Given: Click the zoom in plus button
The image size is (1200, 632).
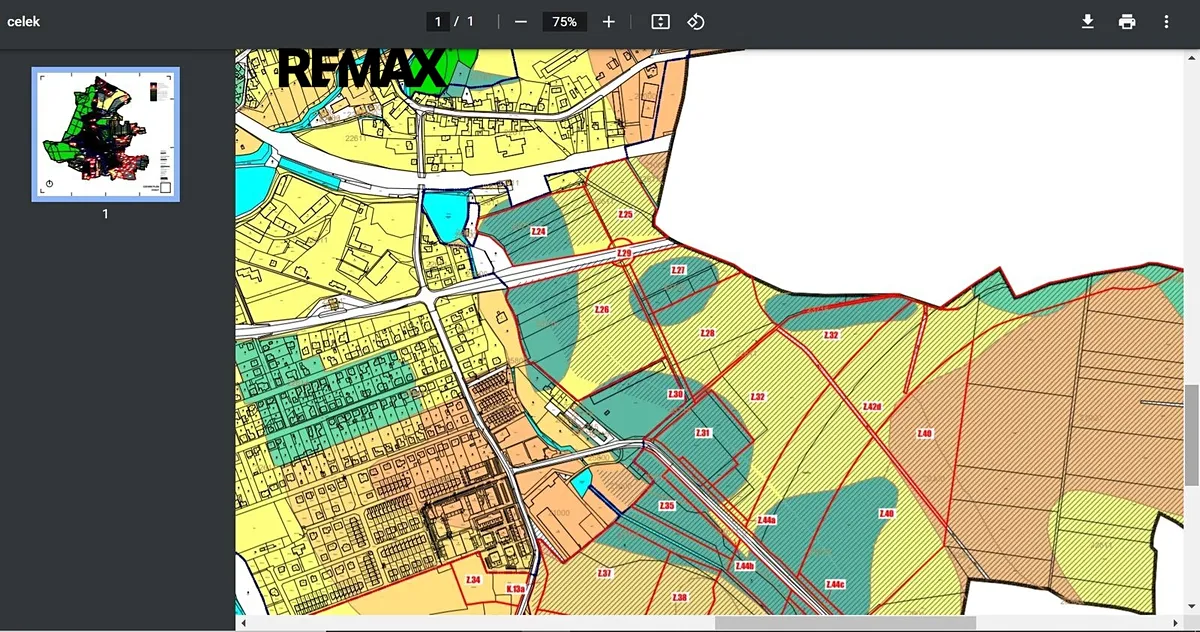Looking at the screenshot, I should pos(609,22).
